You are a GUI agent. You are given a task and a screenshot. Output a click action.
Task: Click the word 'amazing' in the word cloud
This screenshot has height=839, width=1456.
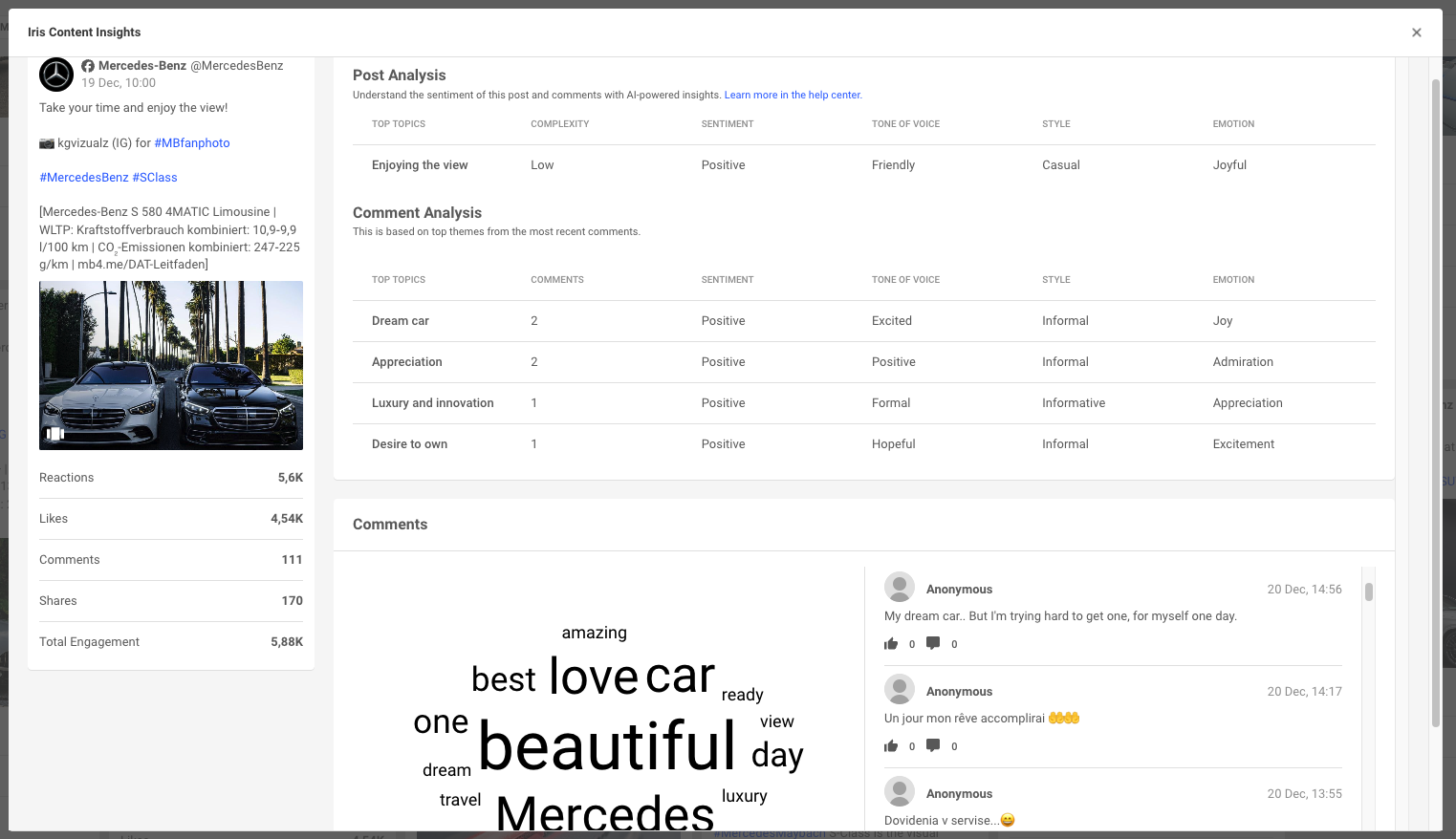pyautogui.click(x=595, y=633)
